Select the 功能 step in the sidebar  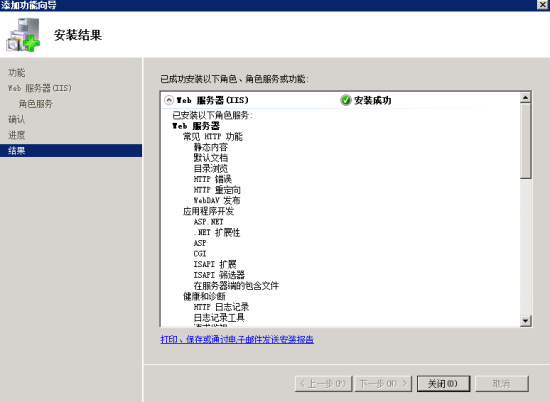point(16,73)
